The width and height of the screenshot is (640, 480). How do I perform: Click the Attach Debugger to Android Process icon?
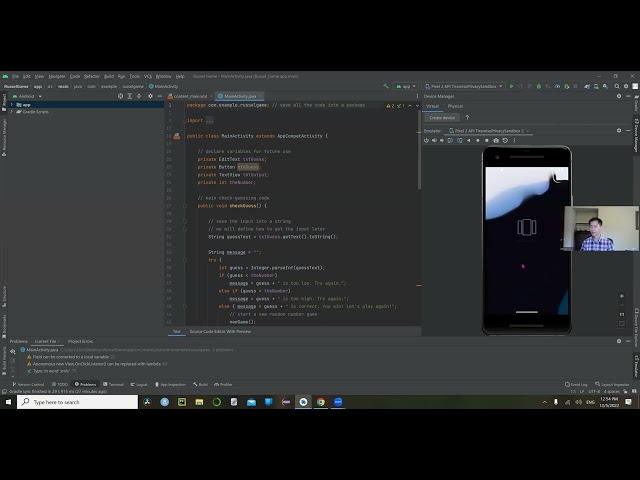point(567,86)
